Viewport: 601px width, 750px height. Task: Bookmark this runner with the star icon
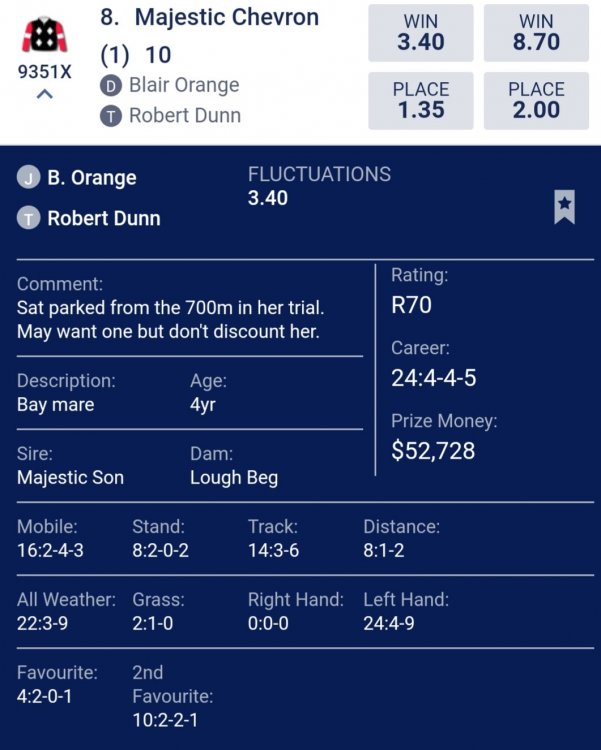pyautogui.click(x=564, y=207)
